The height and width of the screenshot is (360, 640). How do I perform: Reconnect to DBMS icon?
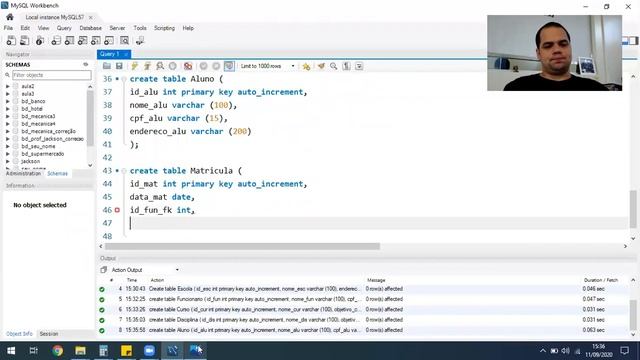[x=140, y=40]
